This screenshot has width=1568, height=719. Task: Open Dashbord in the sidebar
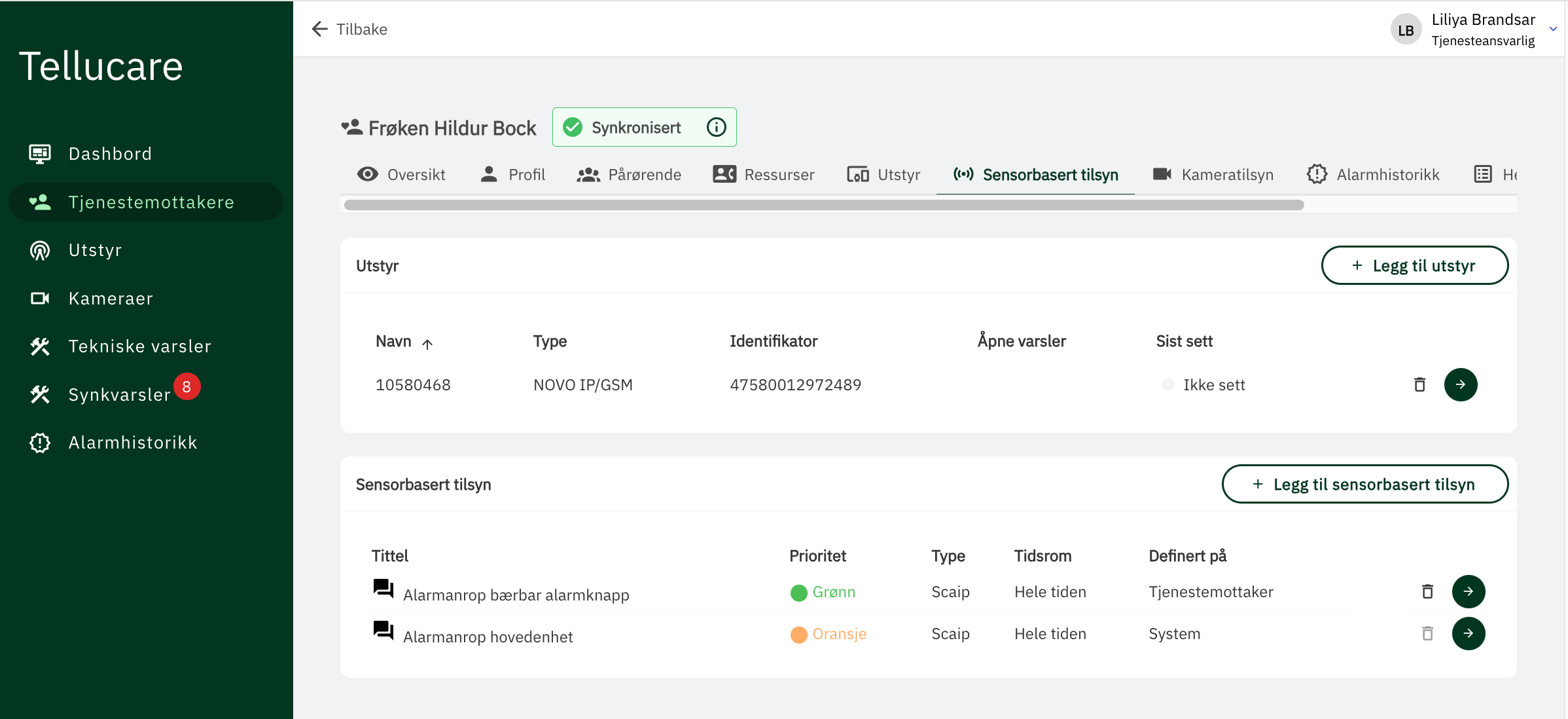(x=145, y=154)
